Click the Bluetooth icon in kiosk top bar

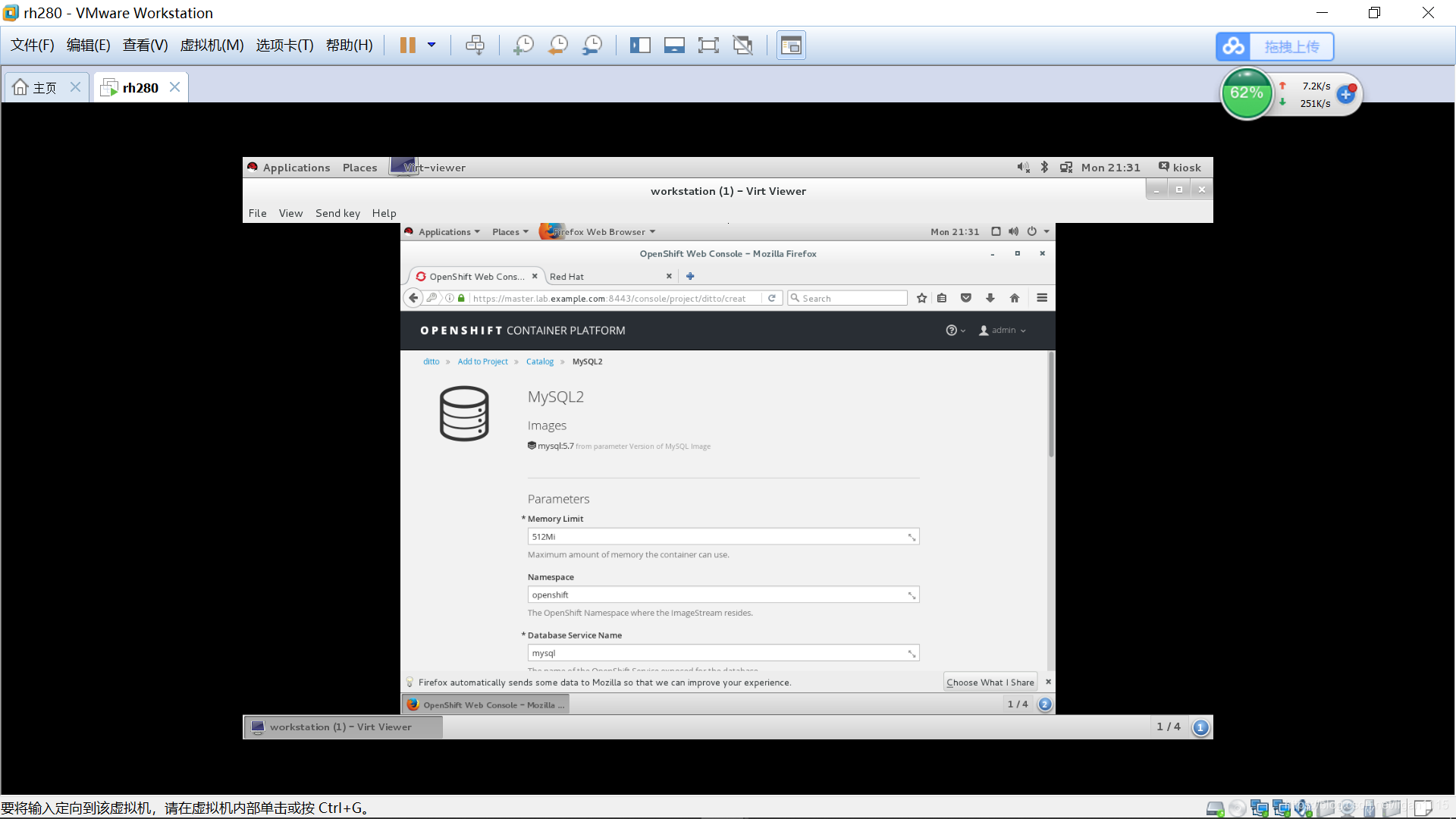(x=1044, y=168)
